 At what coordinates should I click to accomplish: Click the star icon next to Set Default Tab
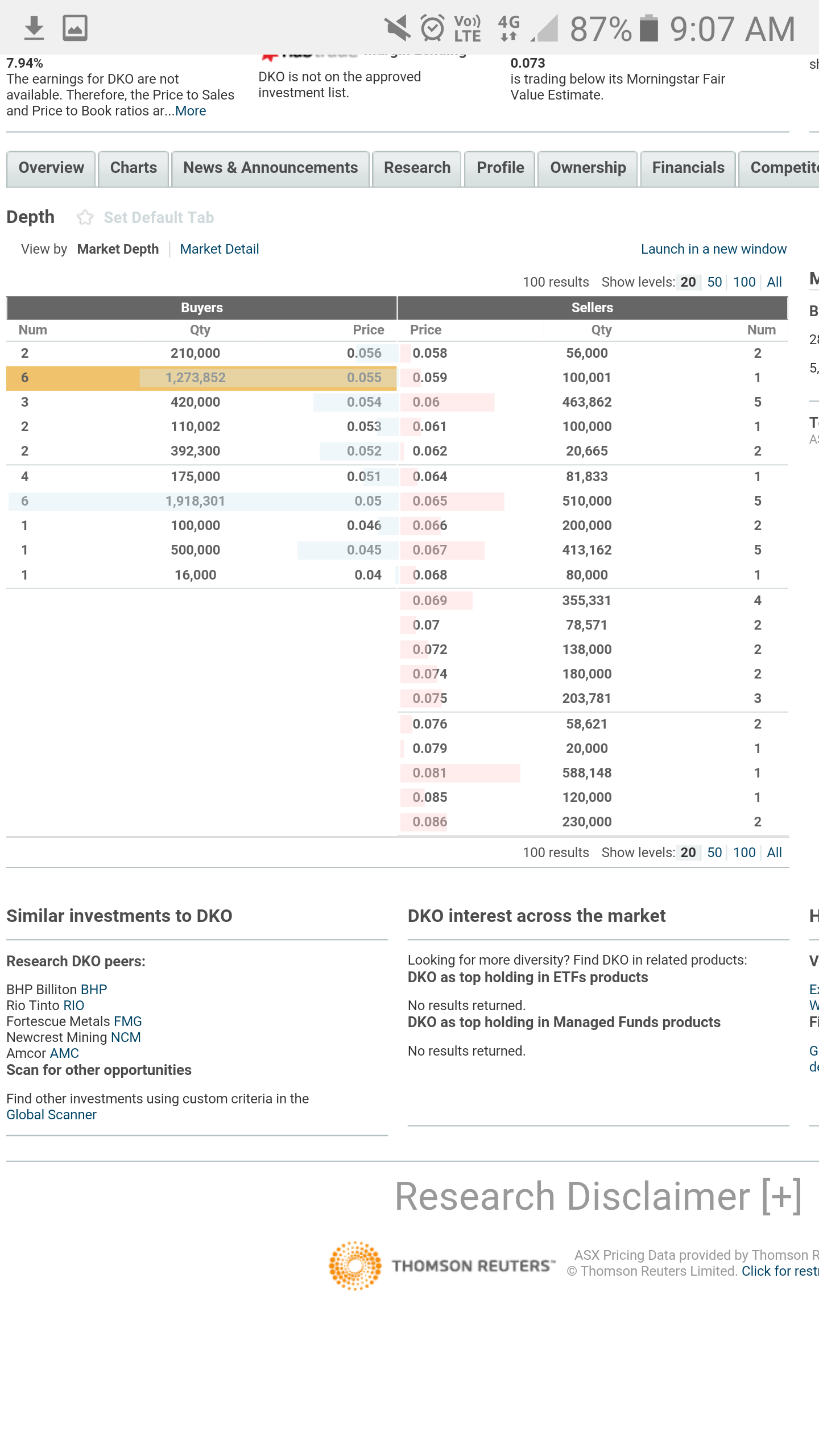(85, 217)
